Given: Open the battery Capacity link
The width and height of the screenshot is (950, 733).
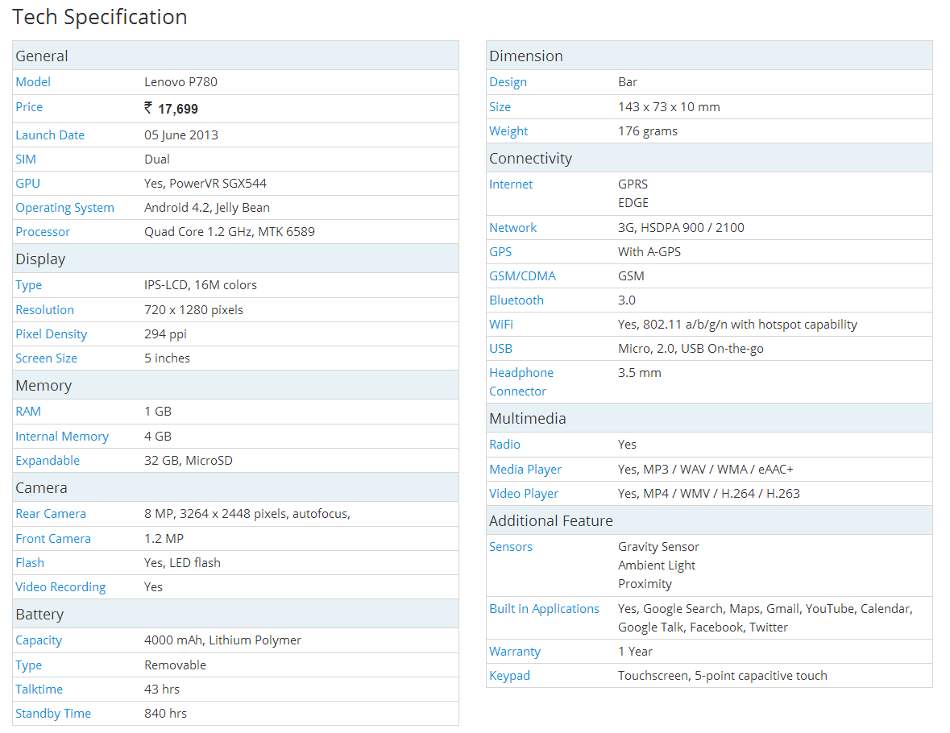Looking at the screenshot, I should [x=38, y=640].
